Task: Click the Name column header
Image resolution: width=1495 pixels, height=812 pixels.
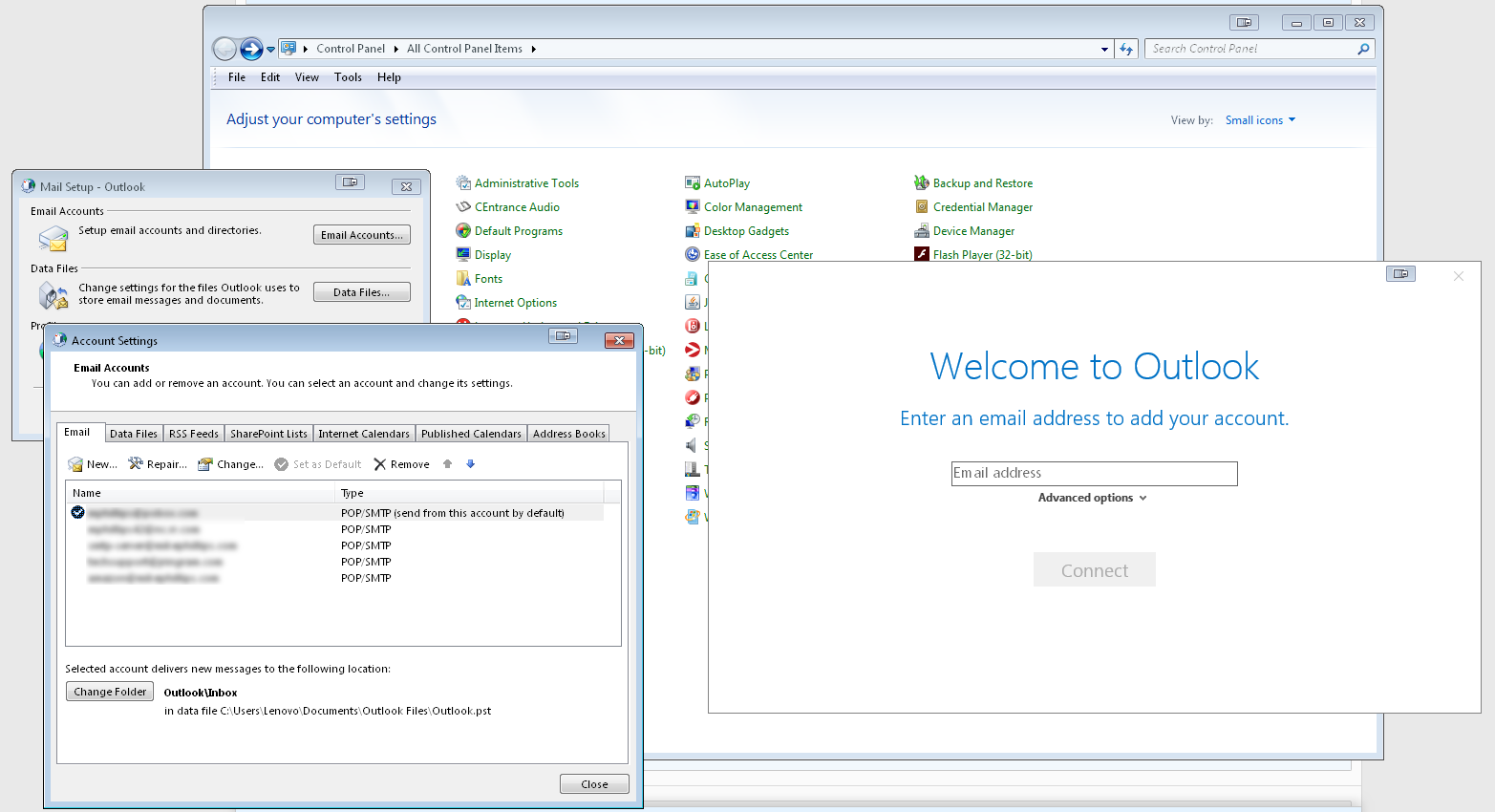Action: coord(201,493)
